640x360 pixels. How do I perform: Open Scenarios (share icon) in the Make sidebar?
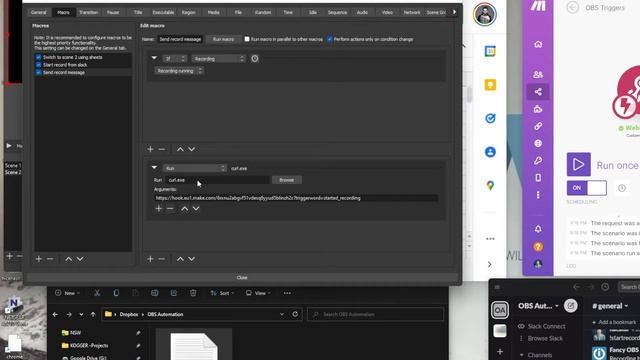pyautogui.click(x=538, y=92)
